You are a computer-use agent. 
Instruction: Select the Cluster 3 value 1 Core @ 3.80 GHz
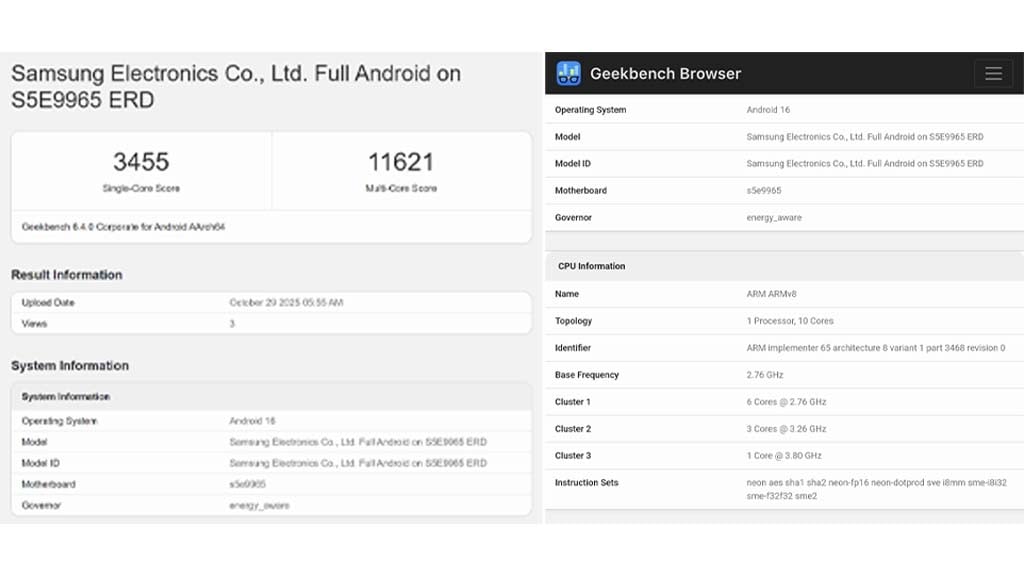click(x=784, y=456)
